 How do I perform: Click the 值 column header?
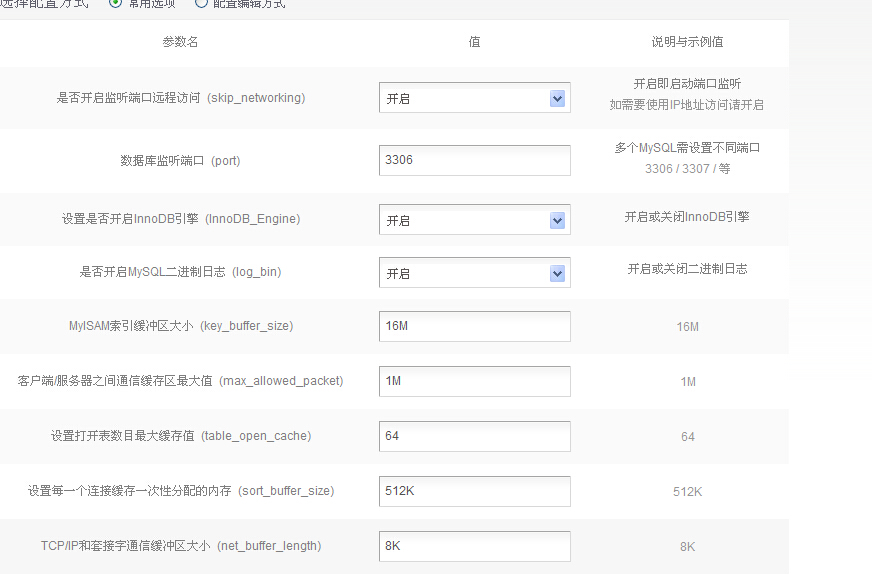(474, 42)
